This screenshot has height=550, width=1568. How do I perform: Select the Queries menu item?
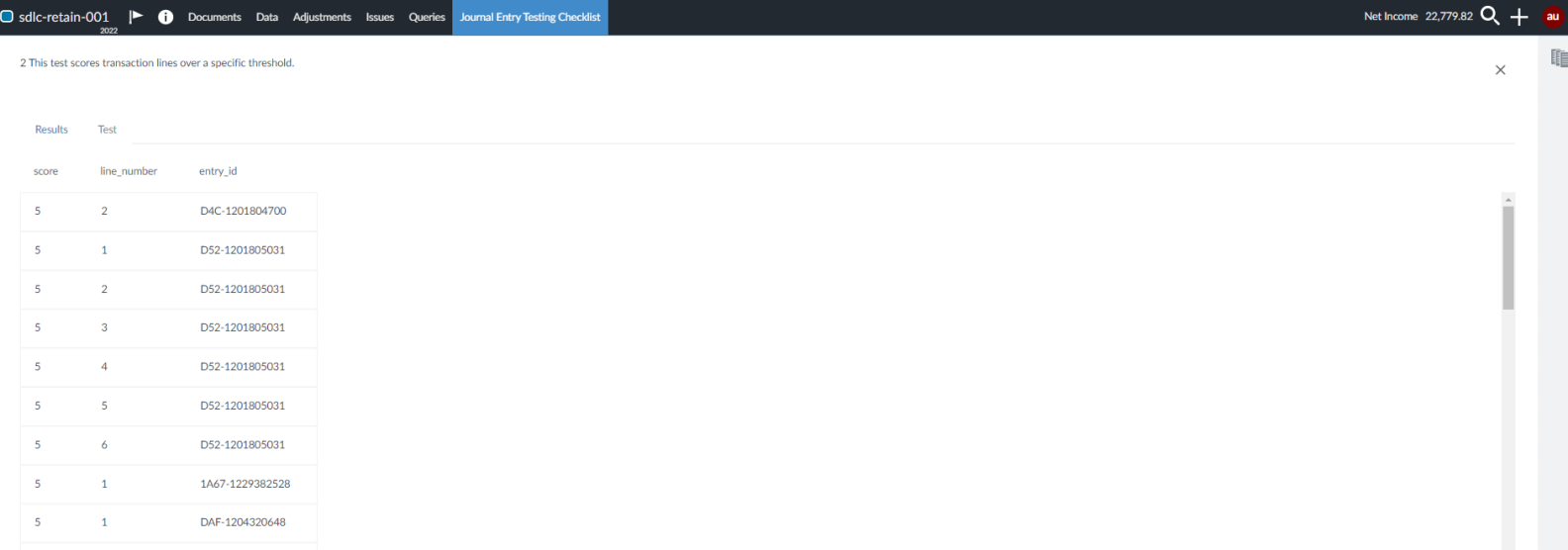(x=427, y=17)
